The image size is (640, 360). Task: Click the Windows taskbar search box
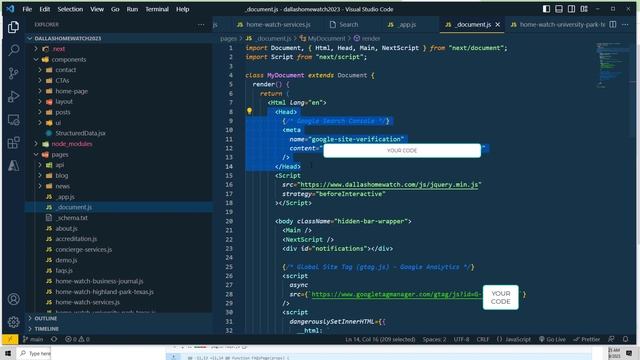[34, 353]
